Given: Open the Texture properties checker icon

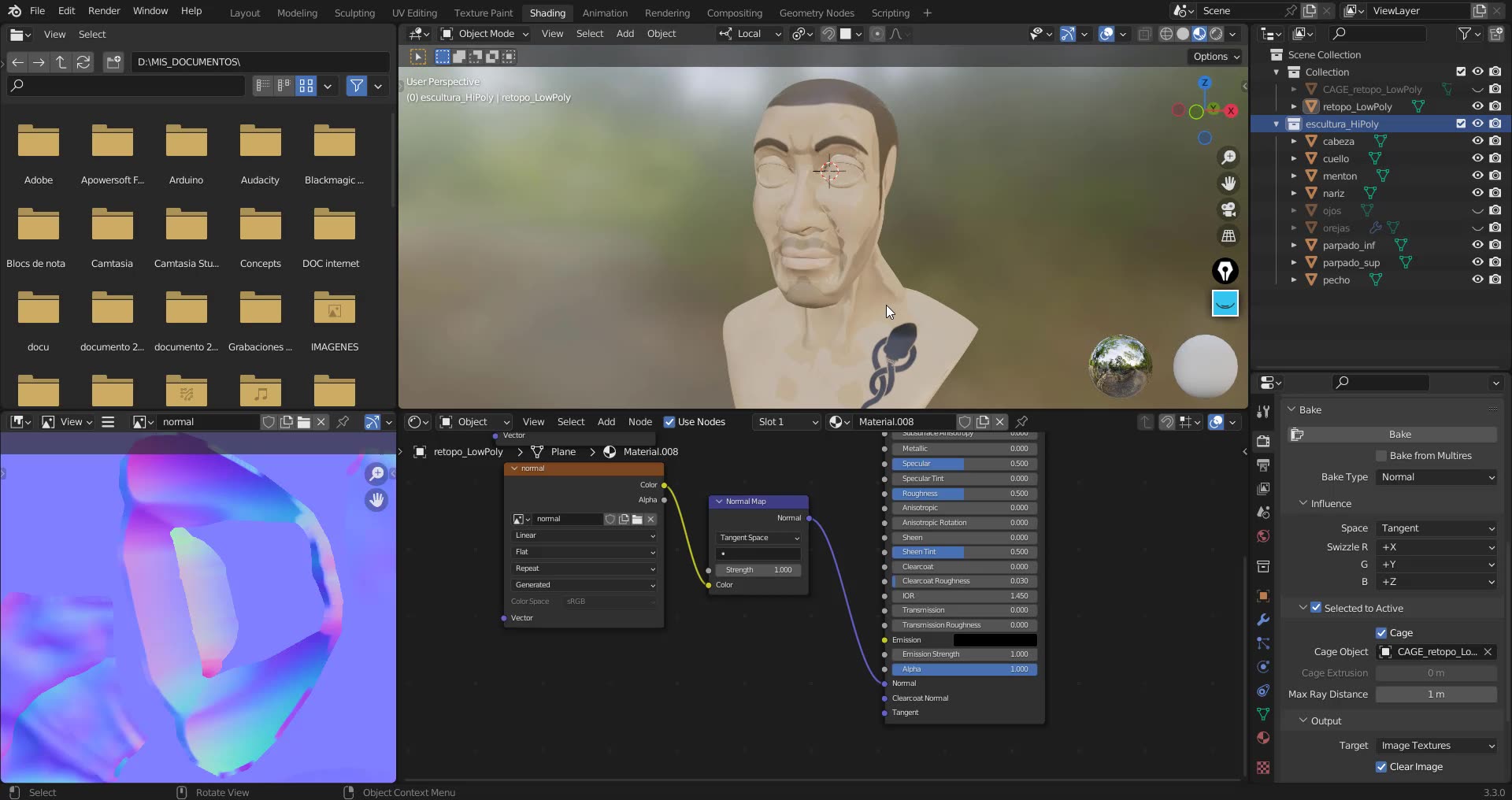Looking at the screenshot, I should click(1263, 768).
